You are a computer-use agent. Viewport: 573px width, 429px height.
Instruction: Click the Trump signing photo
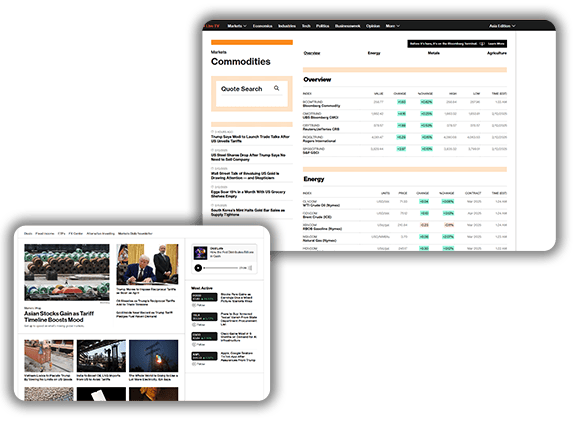147,265
